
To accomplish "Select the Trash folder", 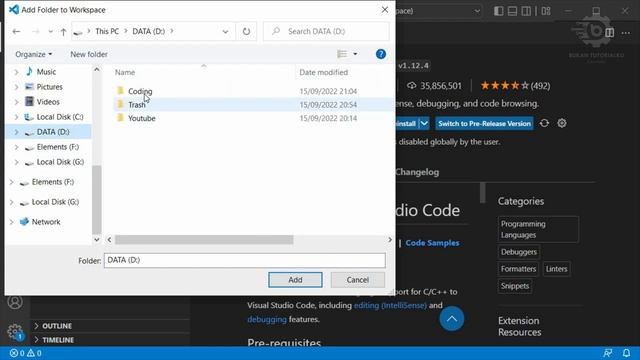I will pos(137,104).
